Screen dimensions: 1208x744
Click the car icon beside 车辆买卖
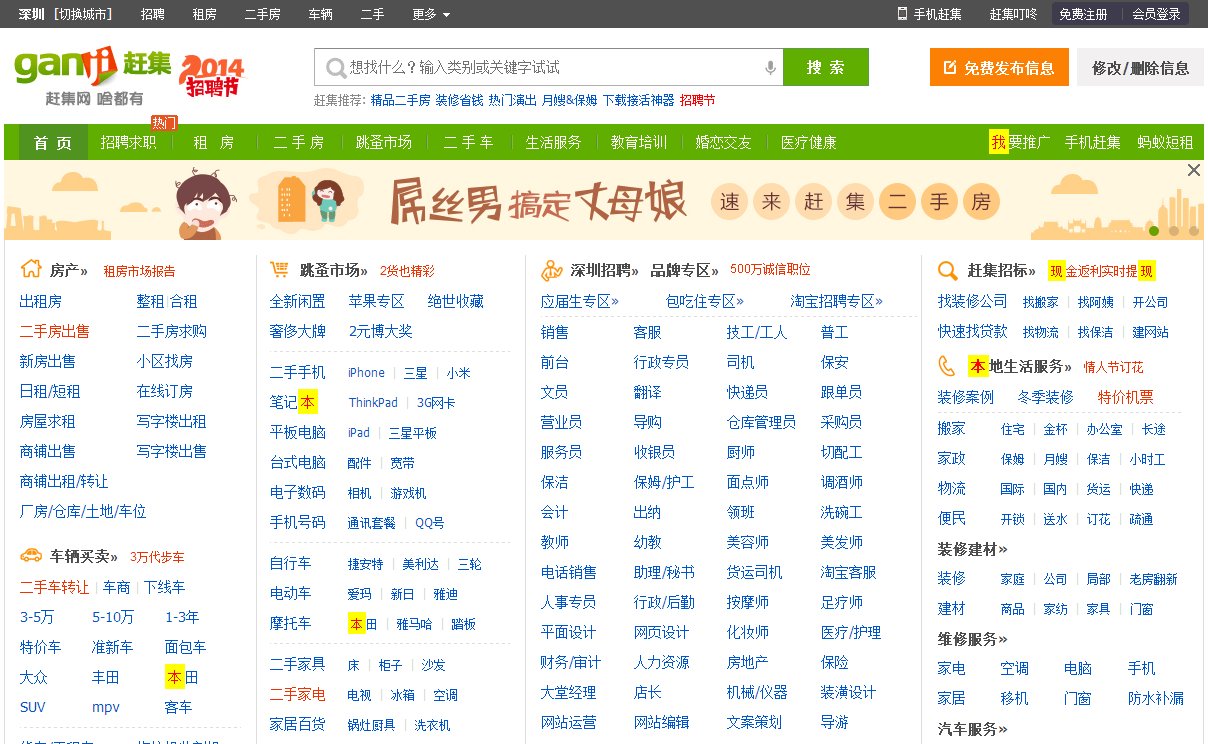29,555
